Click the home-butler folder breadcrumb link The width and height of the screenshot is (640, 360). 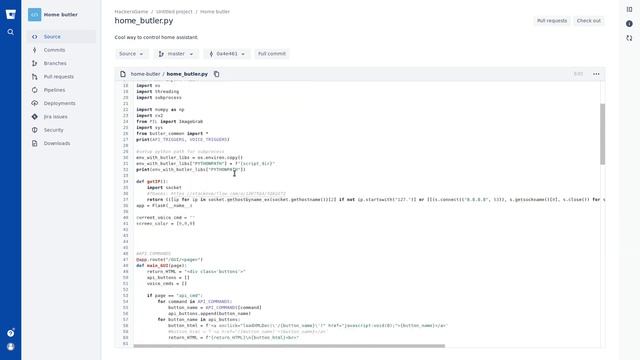145,74
